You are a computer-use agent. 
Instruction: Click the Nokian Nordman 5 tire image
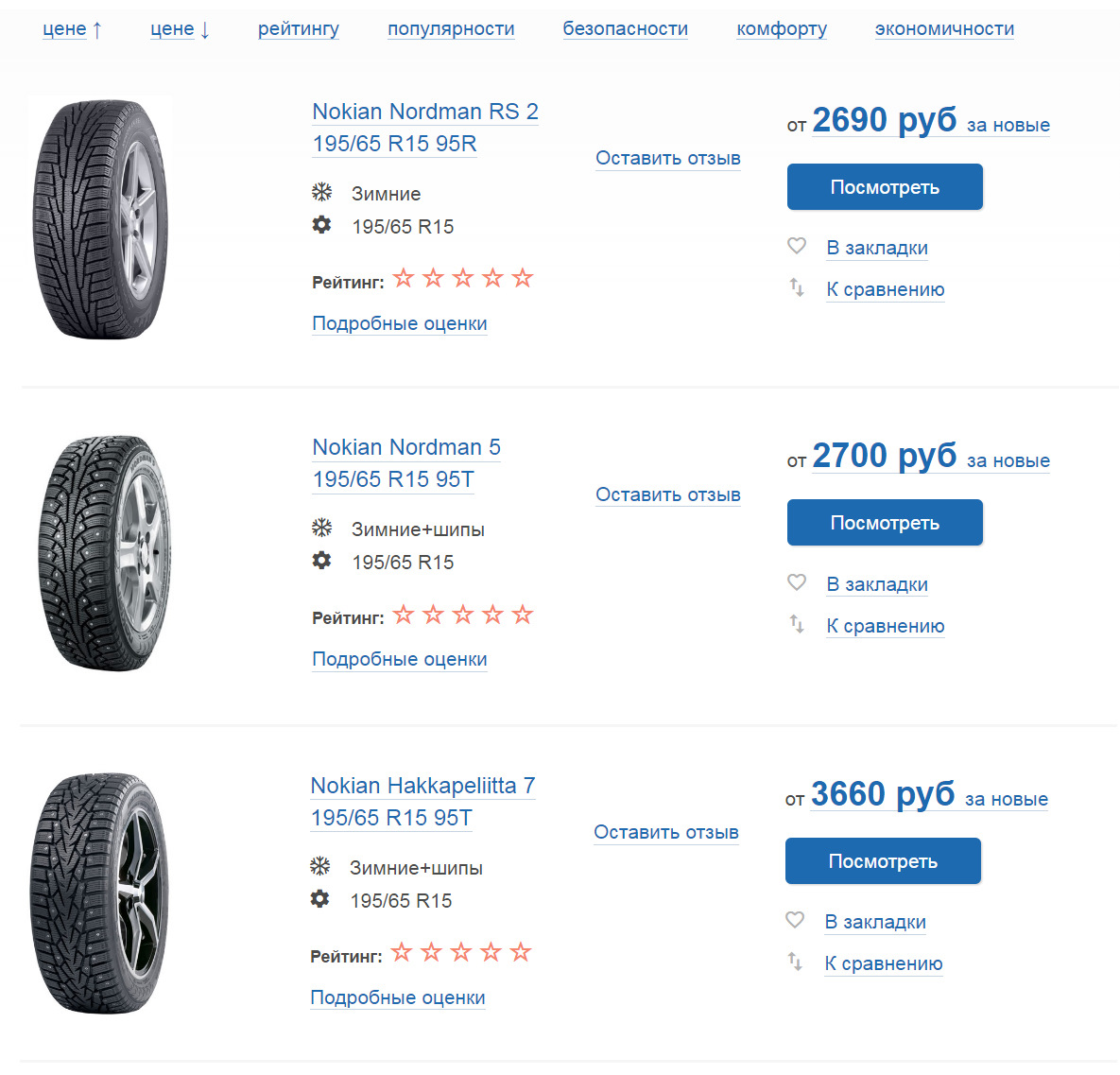point(104,553)
